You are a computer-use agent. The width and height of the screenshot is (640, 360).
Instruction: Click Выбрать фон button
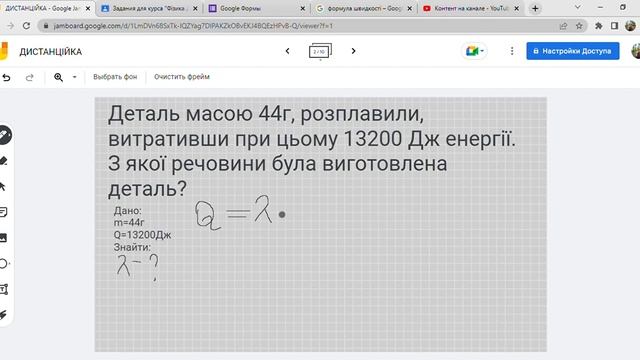pos(115,77)
